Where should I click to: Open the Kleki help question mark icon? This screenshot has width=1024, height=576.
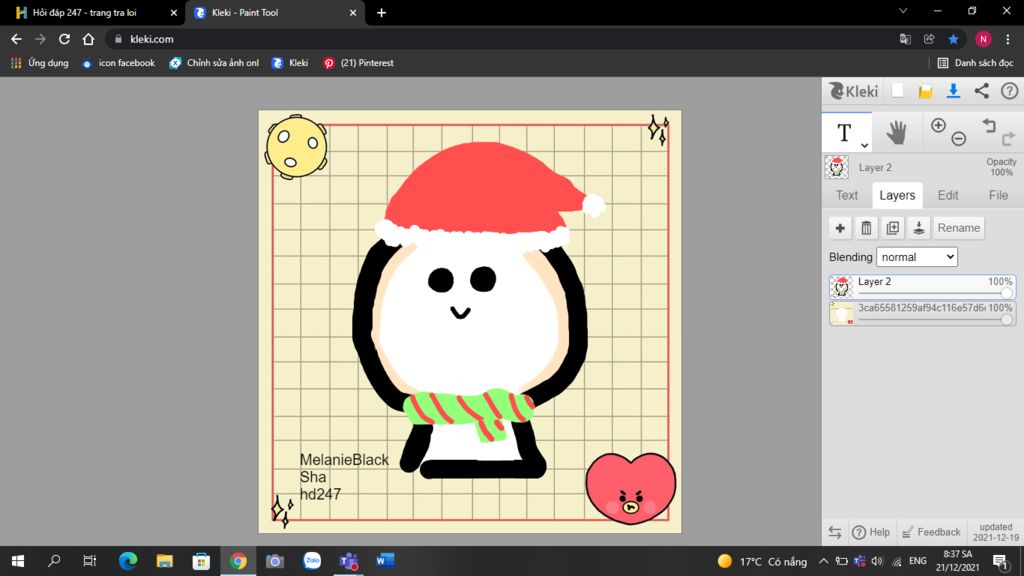click(x=1010, y=91)
